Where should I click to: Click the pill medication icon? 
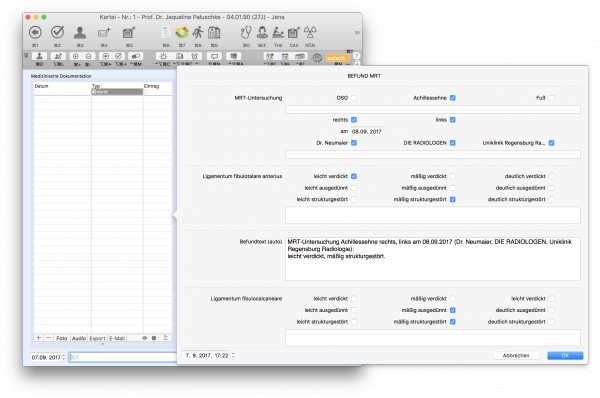click(135, 56)
